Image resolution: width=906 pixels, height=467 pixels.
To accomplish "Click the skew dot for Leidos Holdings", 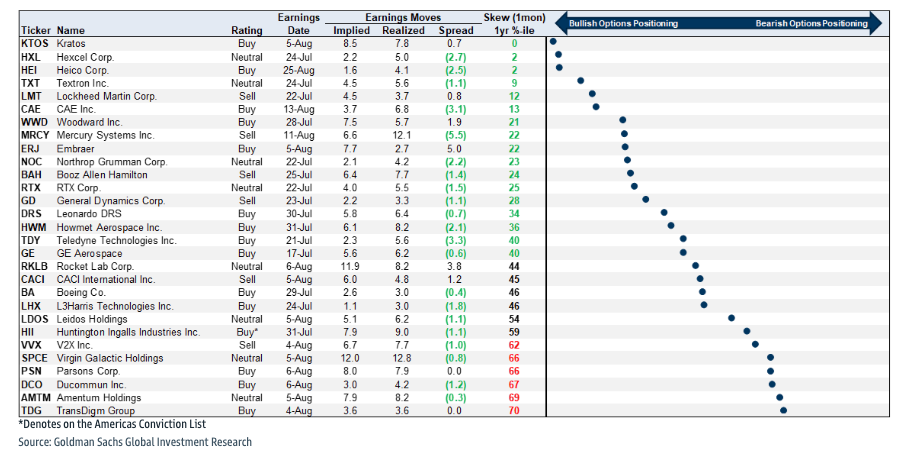I will (731, 318).
